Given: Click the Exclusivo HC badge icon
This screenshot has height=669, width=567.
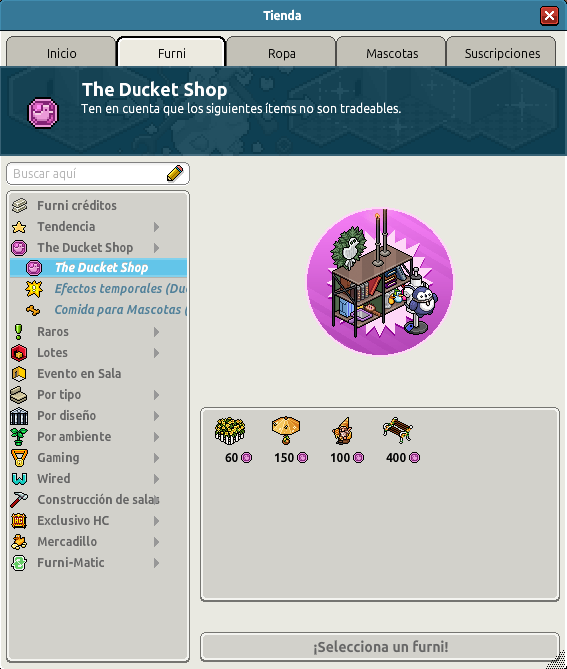Looking at the screenshot, I should coord(19,521).
